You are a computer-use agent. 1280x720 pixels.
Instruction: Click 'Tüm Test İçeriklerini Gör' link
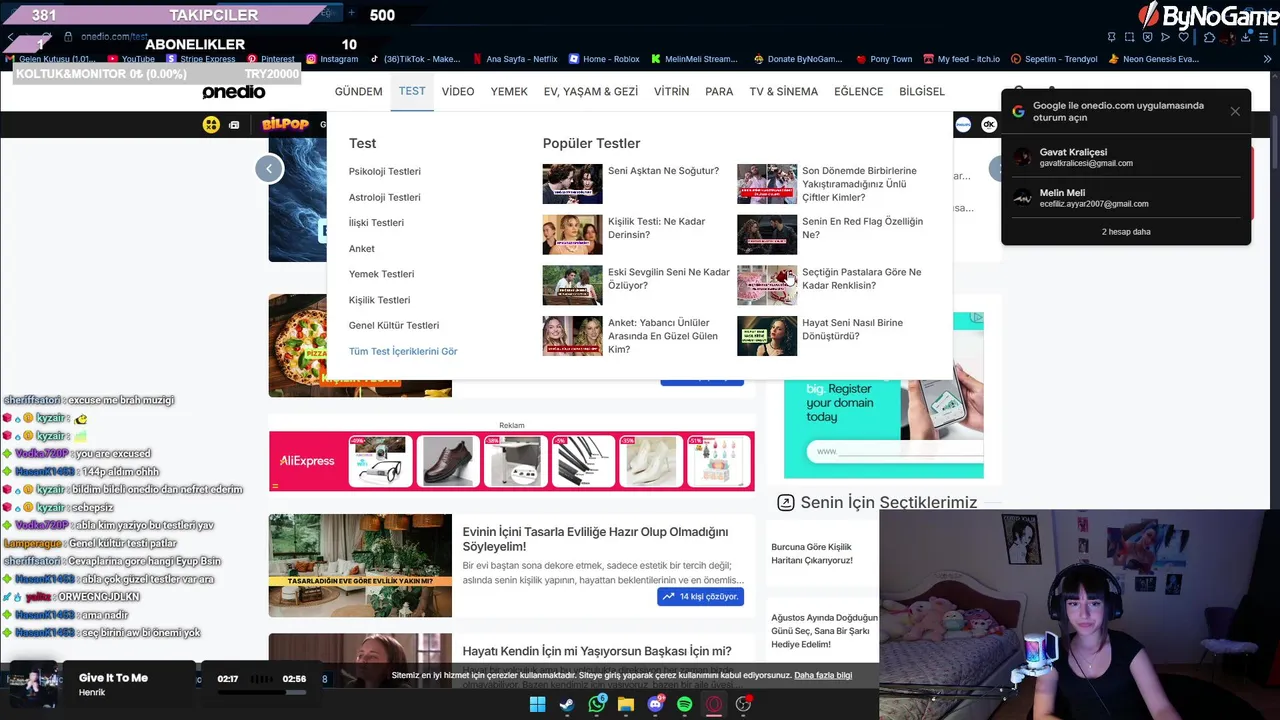403,351
